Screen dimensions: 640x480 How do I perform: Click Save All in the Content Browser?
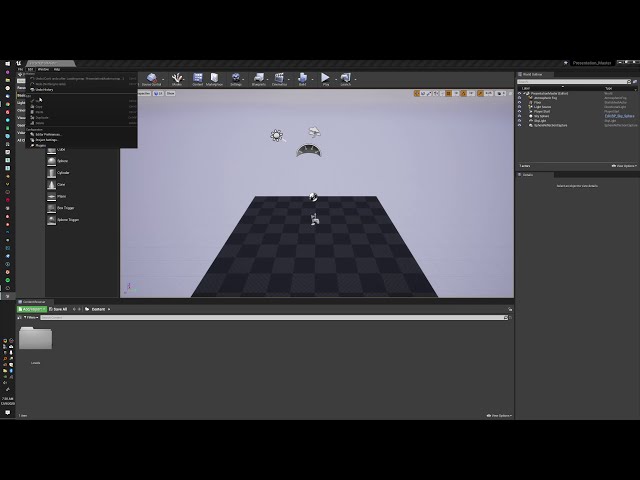click(58, 309)
